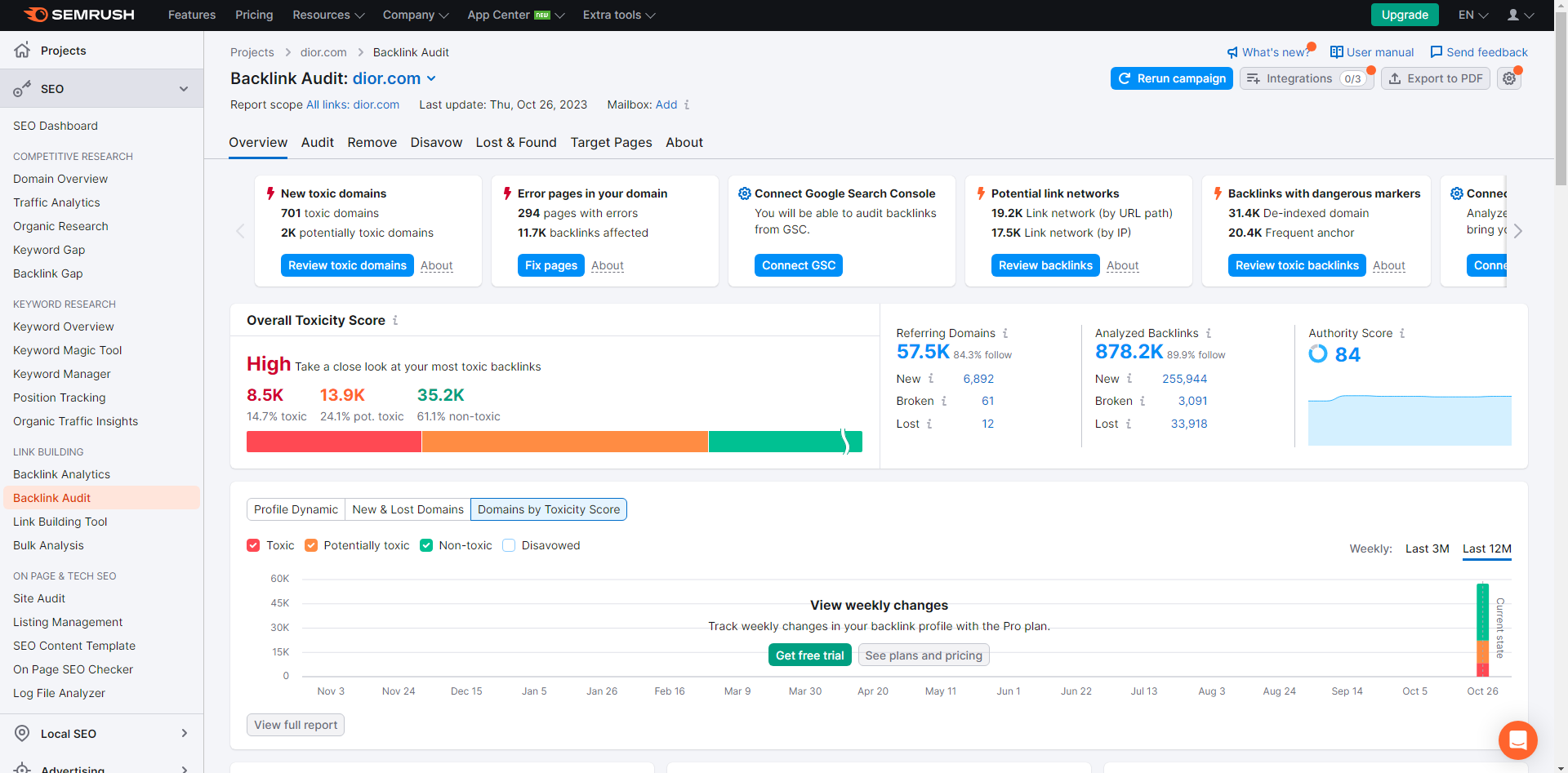
Task: Click the Connect GSC button
Action: [x=799, y=265]
